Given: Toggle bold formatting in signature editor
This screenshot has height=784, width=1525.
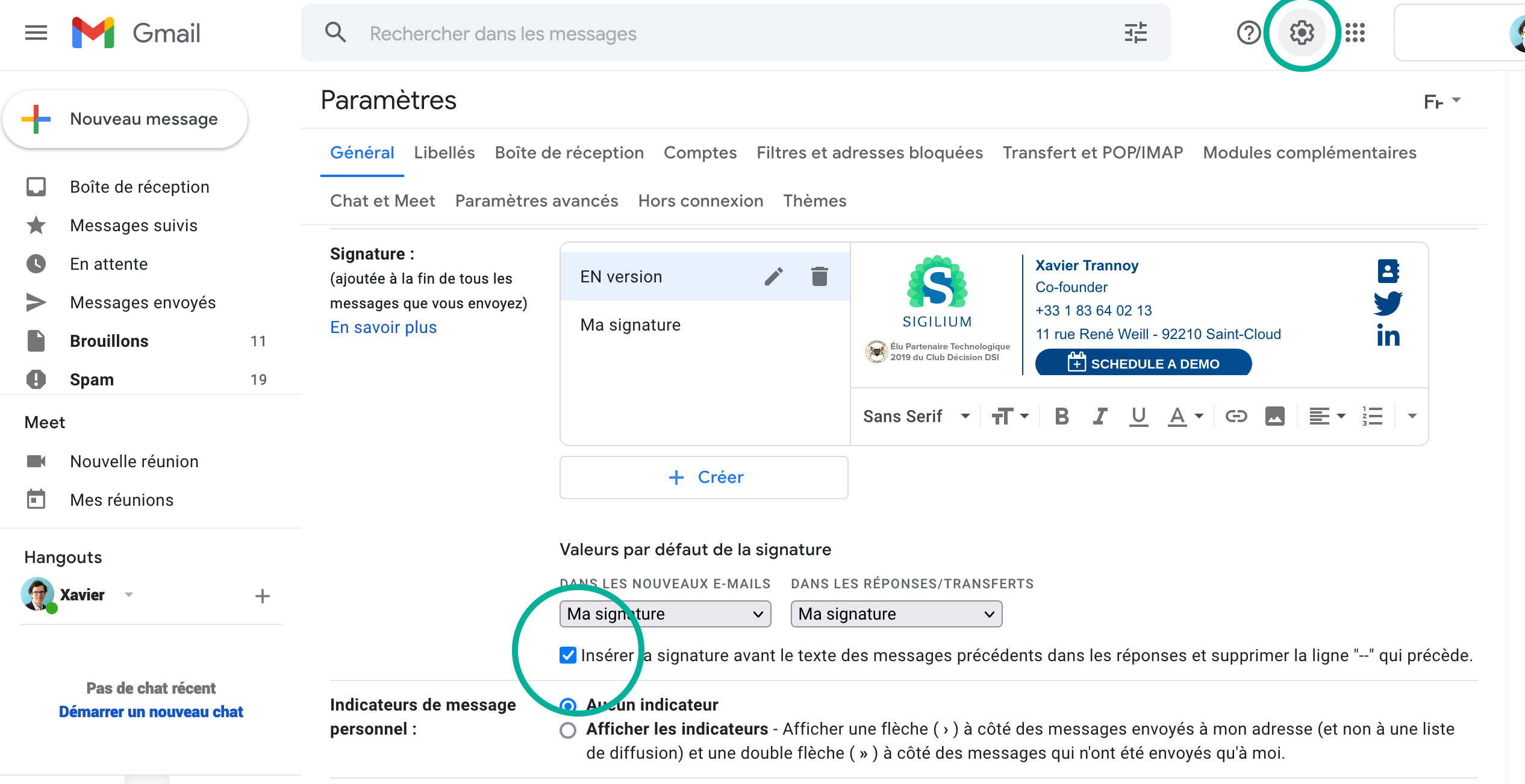Looking at the screenshot, I should tap(1062, 416).
